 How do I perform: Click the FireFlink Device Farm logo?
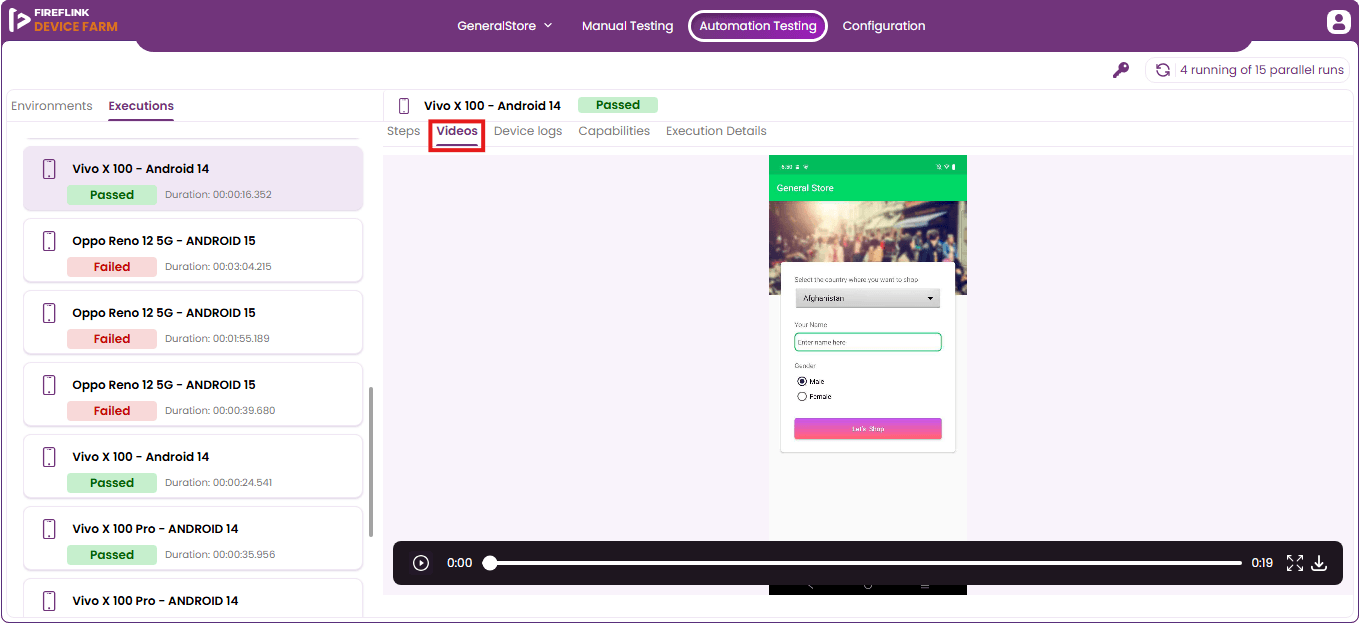pyautogui.click(x=63, y=20)
